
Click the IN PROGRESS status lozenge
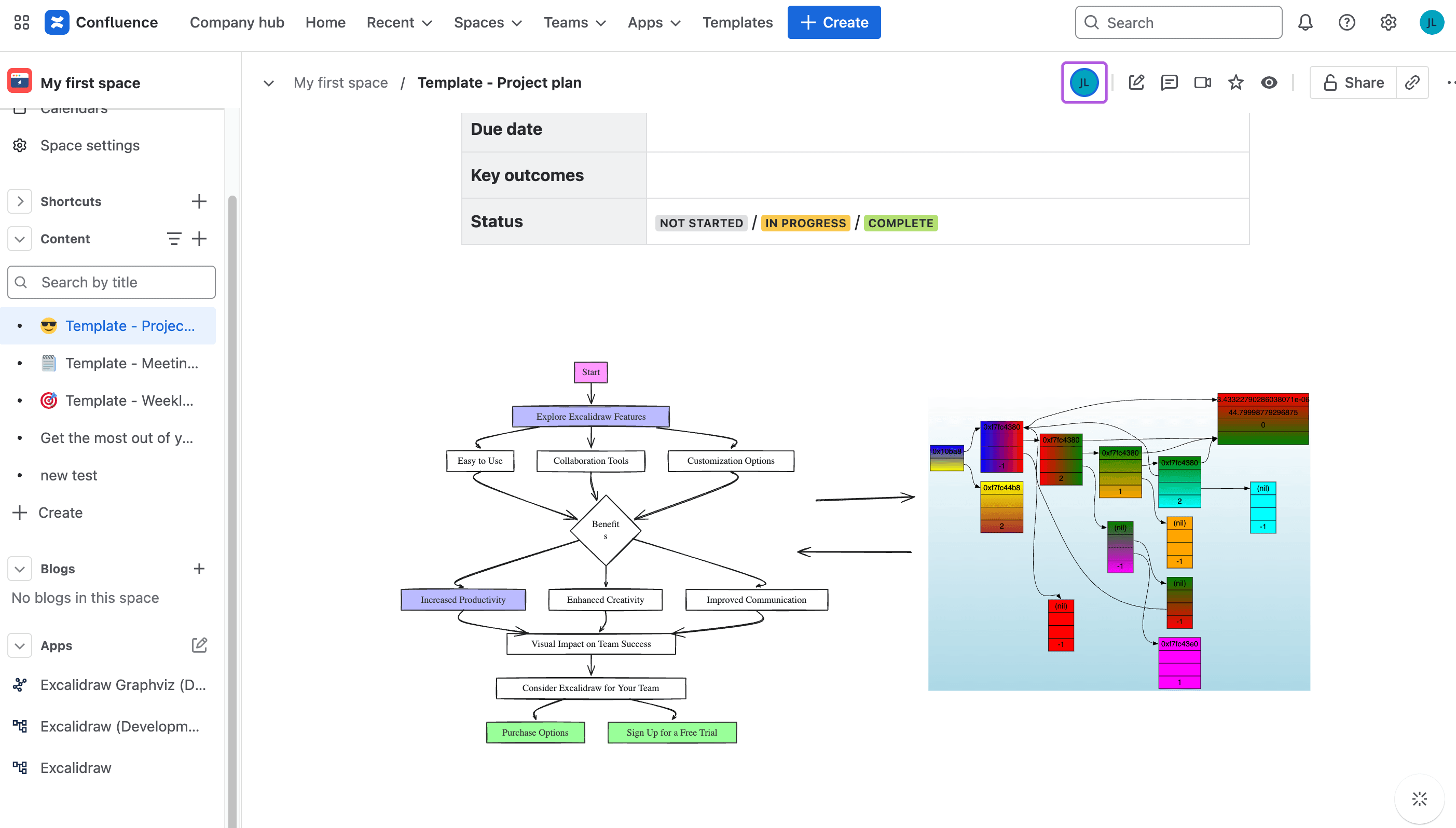[x=805, y=223]
